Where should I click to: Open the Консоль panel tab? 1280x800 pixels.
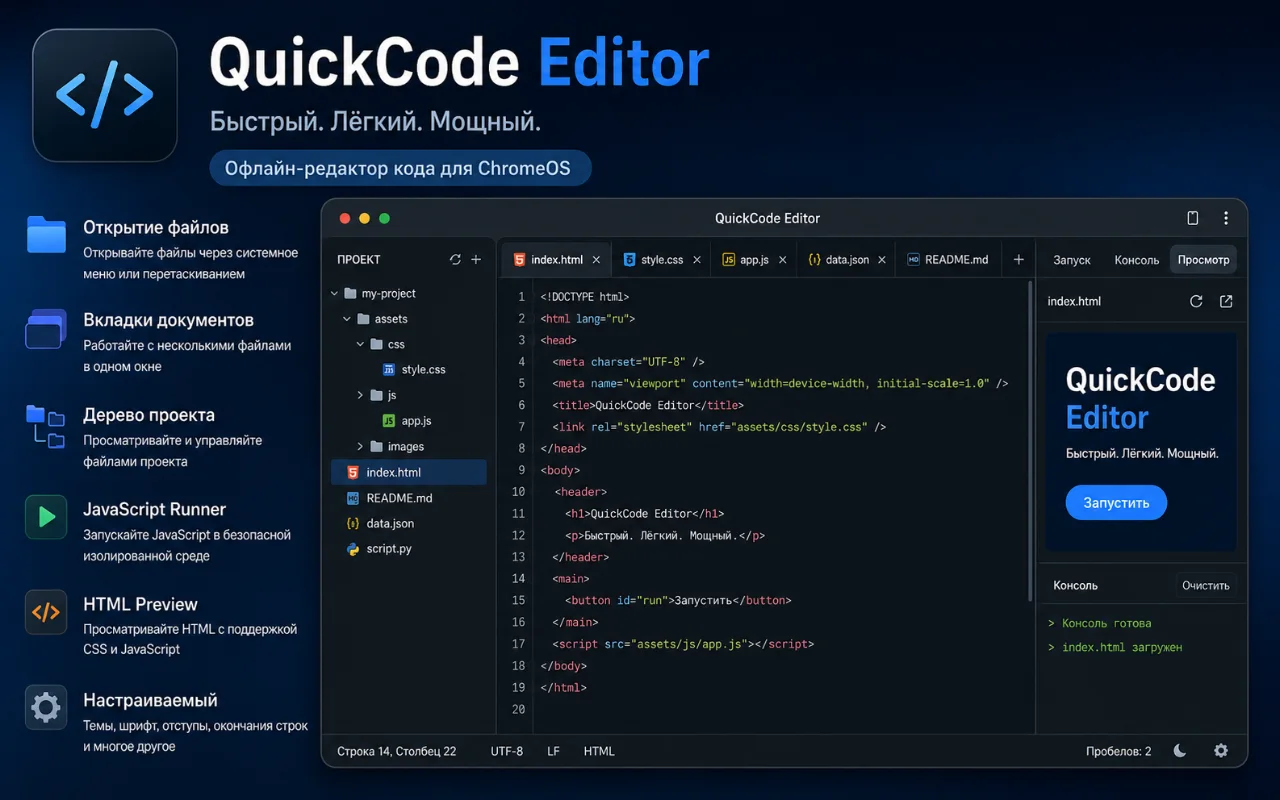tap(1137, 260)
